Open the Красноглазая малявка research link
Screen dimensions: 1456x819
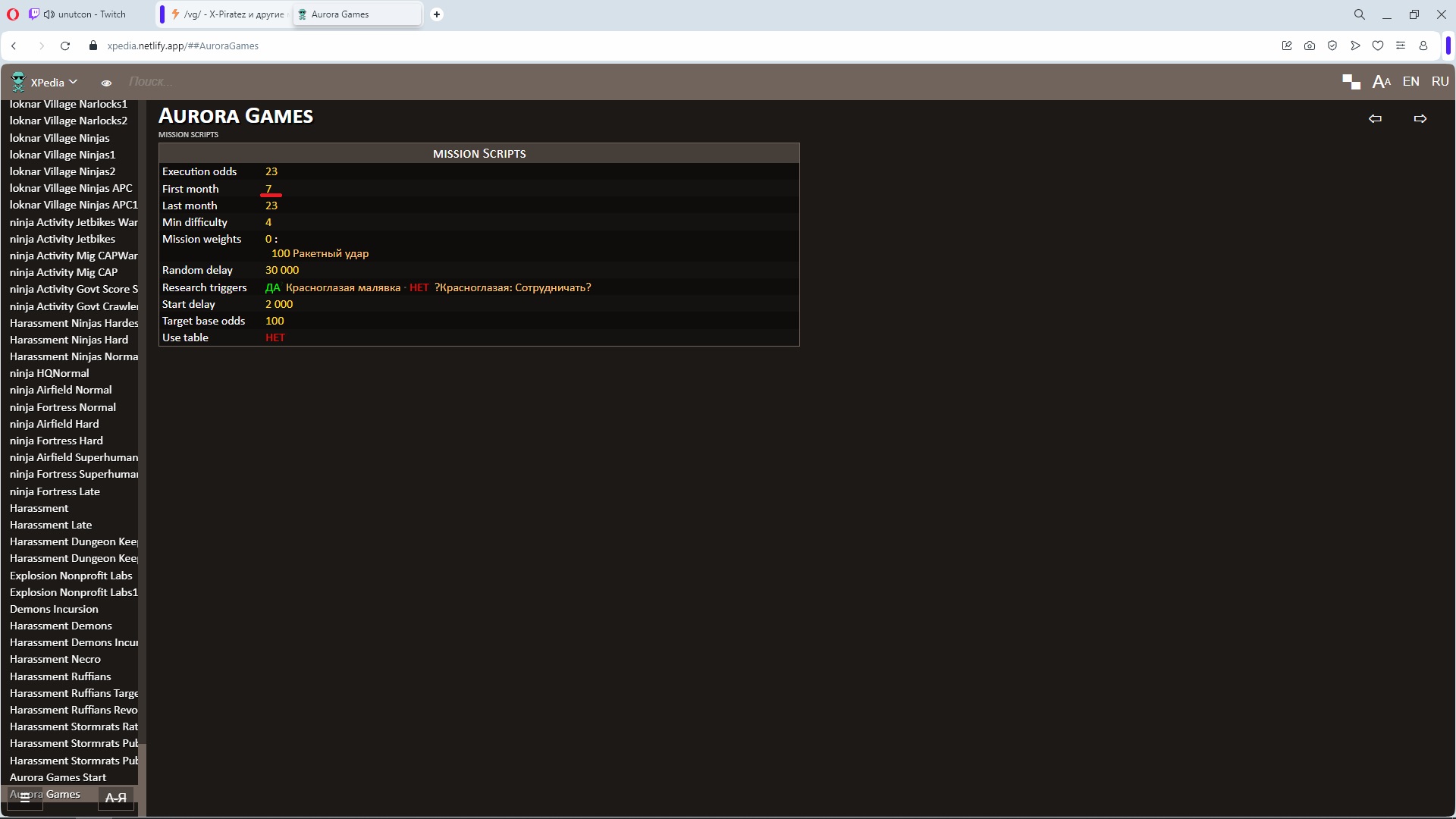click(343, 287)
